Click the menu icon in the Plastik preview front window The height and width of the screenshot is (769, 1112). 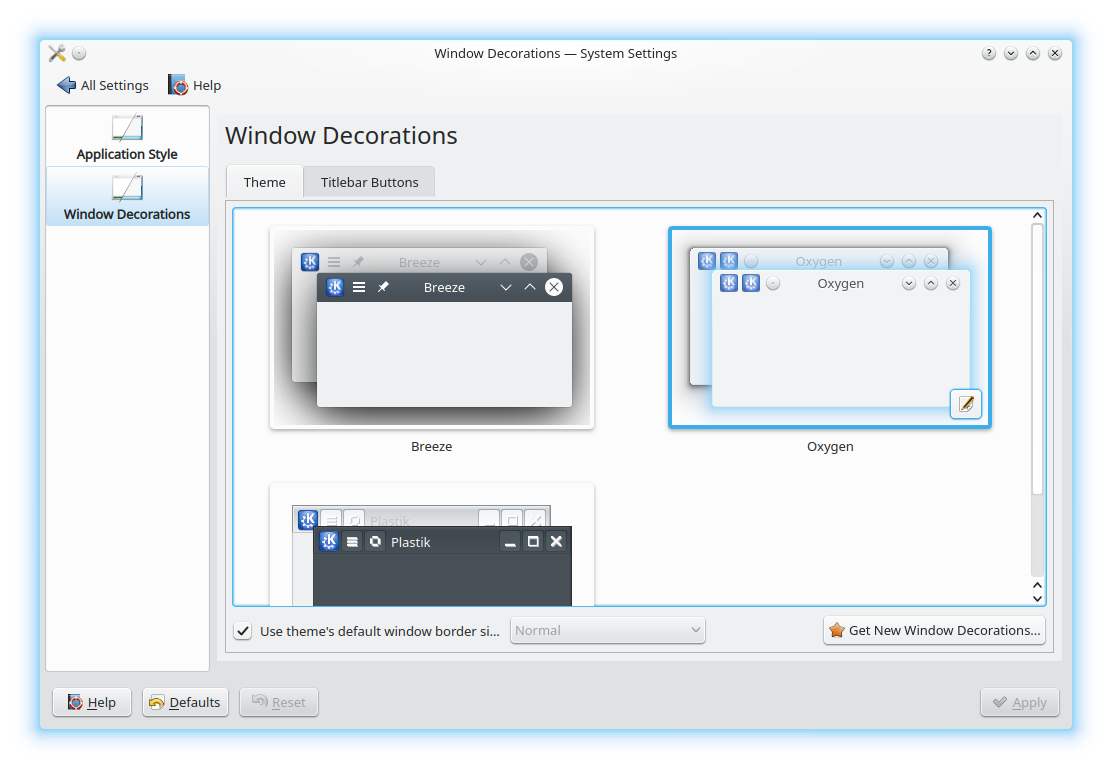pos(352,542)
